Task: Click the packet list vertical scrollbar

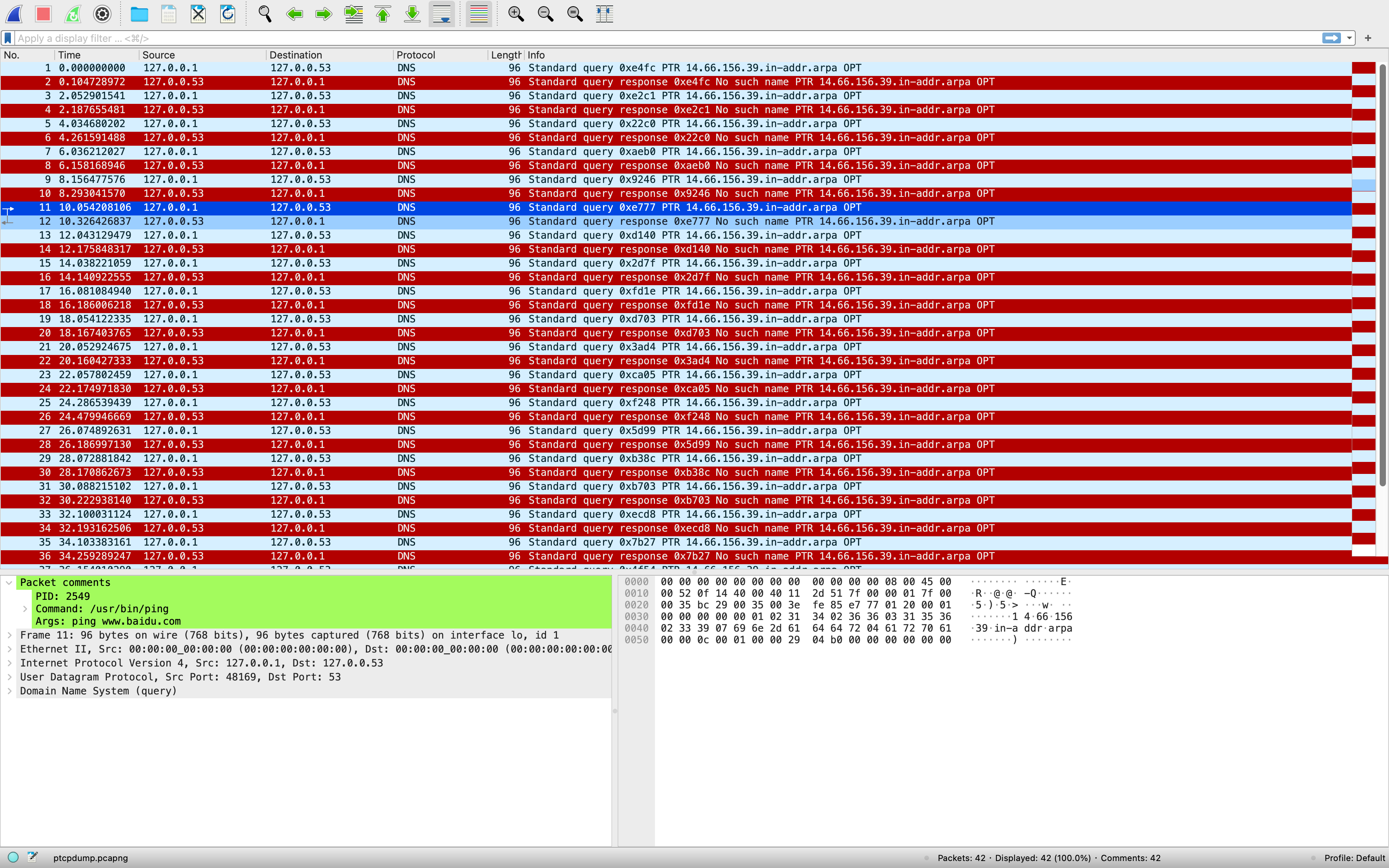Action: [x=1382, y=276]
